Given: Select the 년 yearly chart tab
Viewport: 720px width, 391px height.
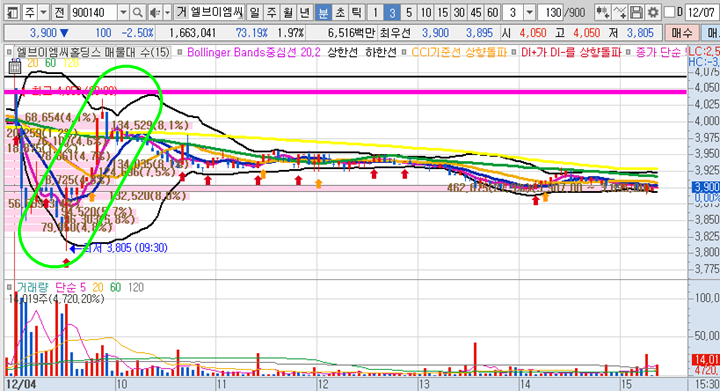Looking at the screenshot, I should [305, 12].
